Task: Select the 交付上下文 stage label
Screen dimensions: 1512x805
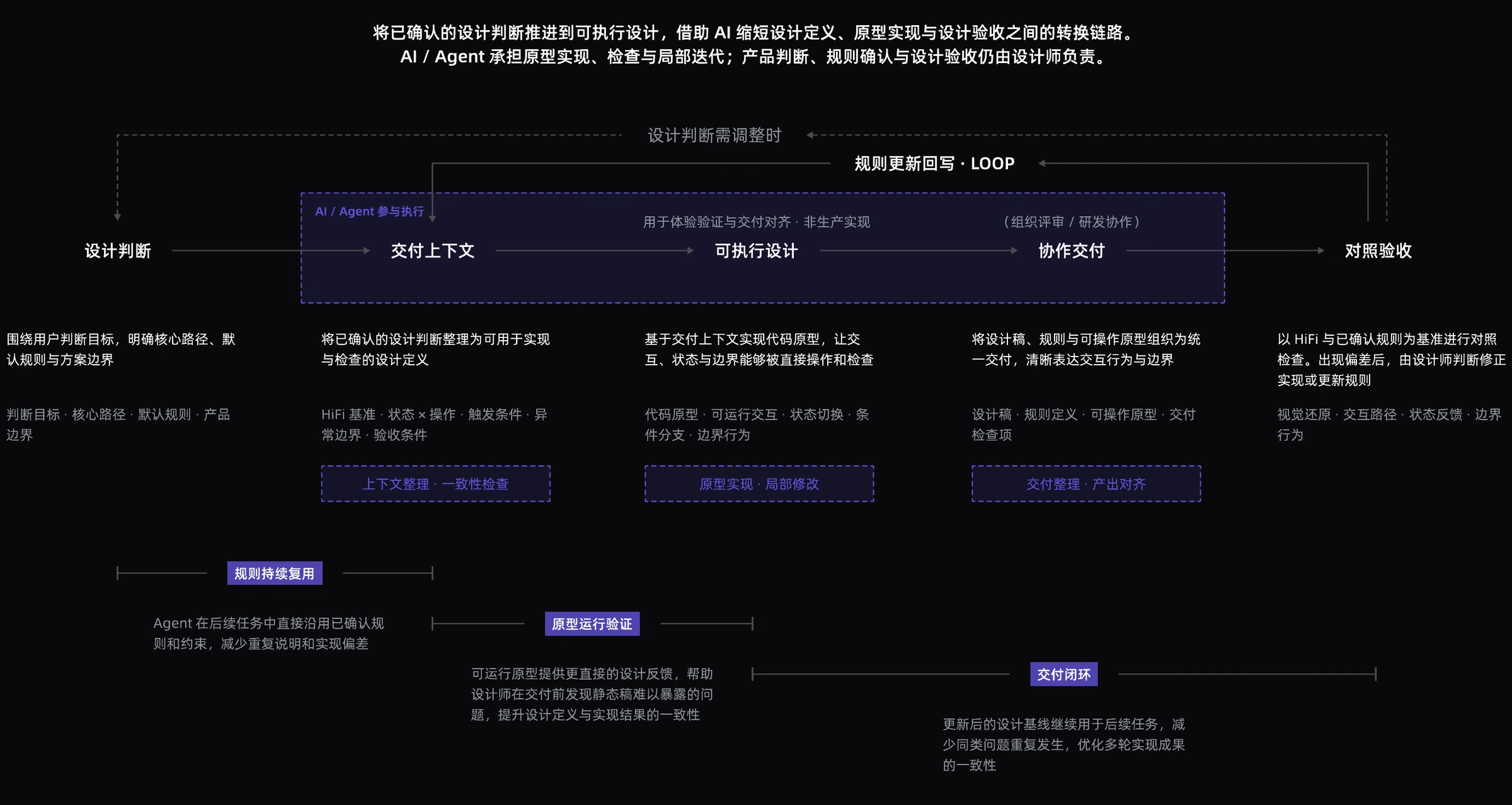Action: tap(432, 251)
